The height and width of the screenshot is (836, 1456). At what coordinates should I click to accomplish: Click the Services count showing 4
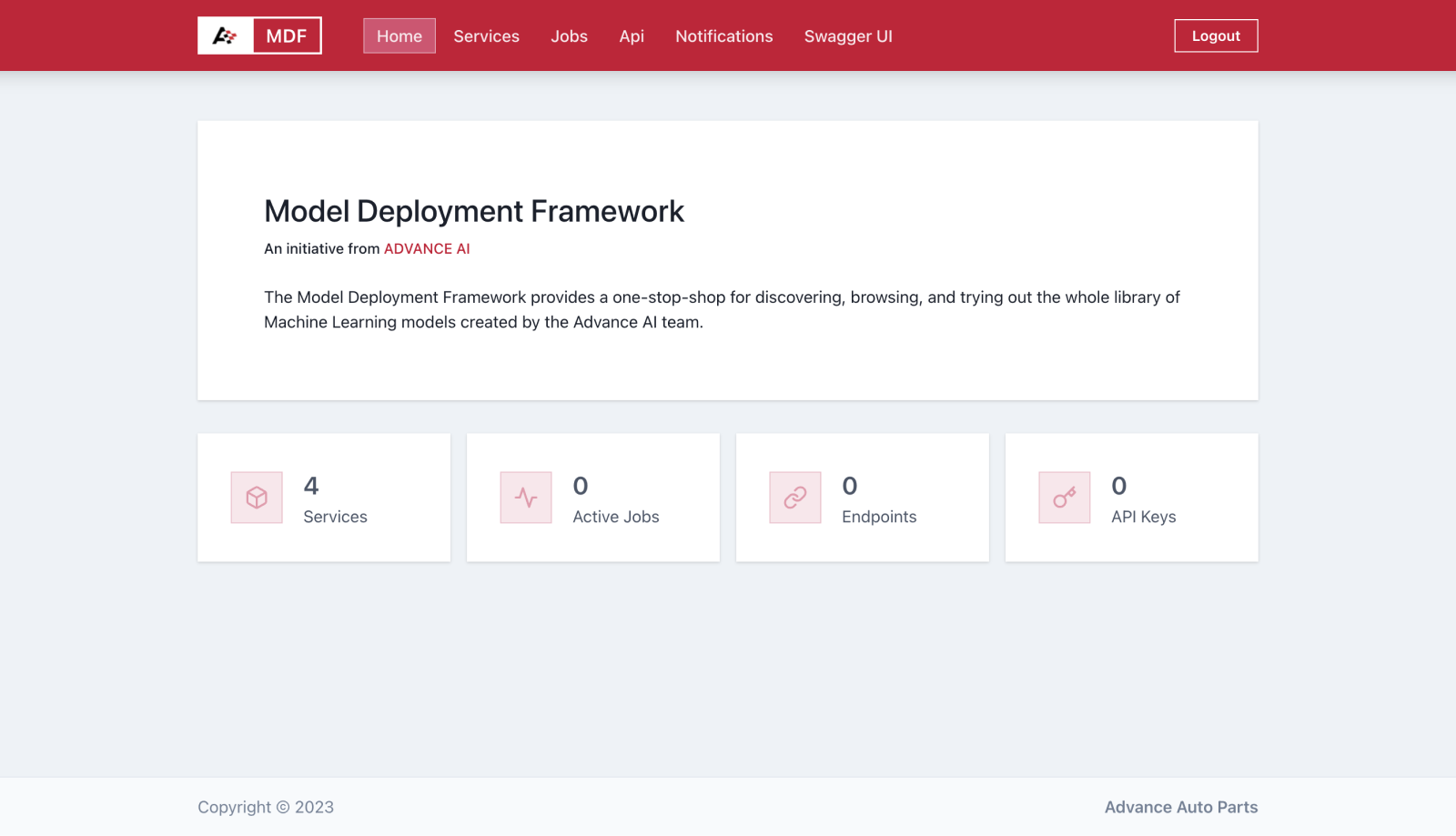tap(309, 486)
